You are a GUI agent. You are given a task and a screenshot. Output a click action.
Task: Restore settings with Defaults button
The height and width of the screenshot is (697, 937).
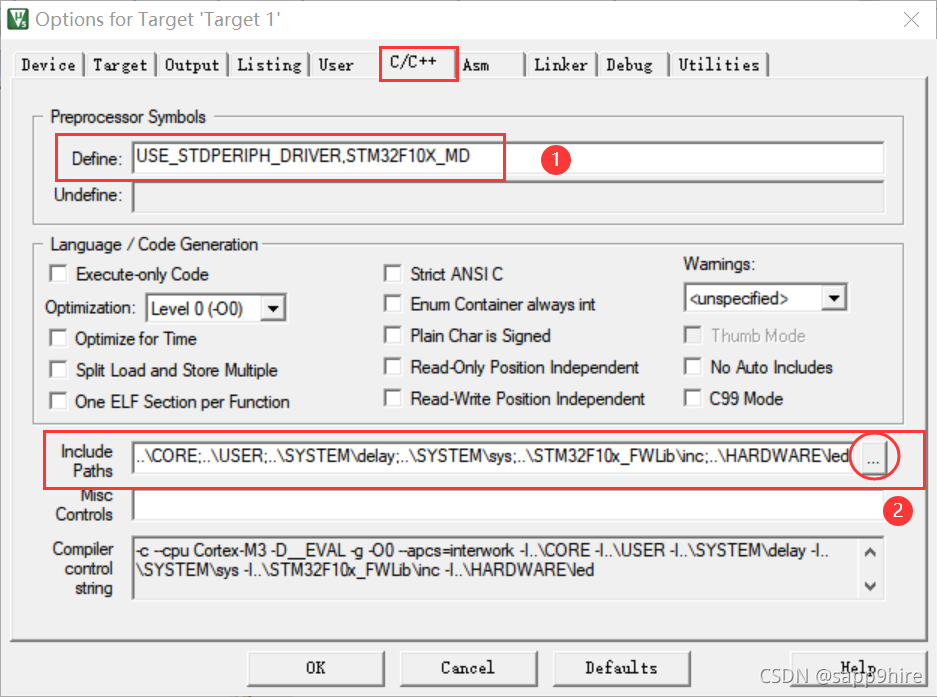(621, 668)
